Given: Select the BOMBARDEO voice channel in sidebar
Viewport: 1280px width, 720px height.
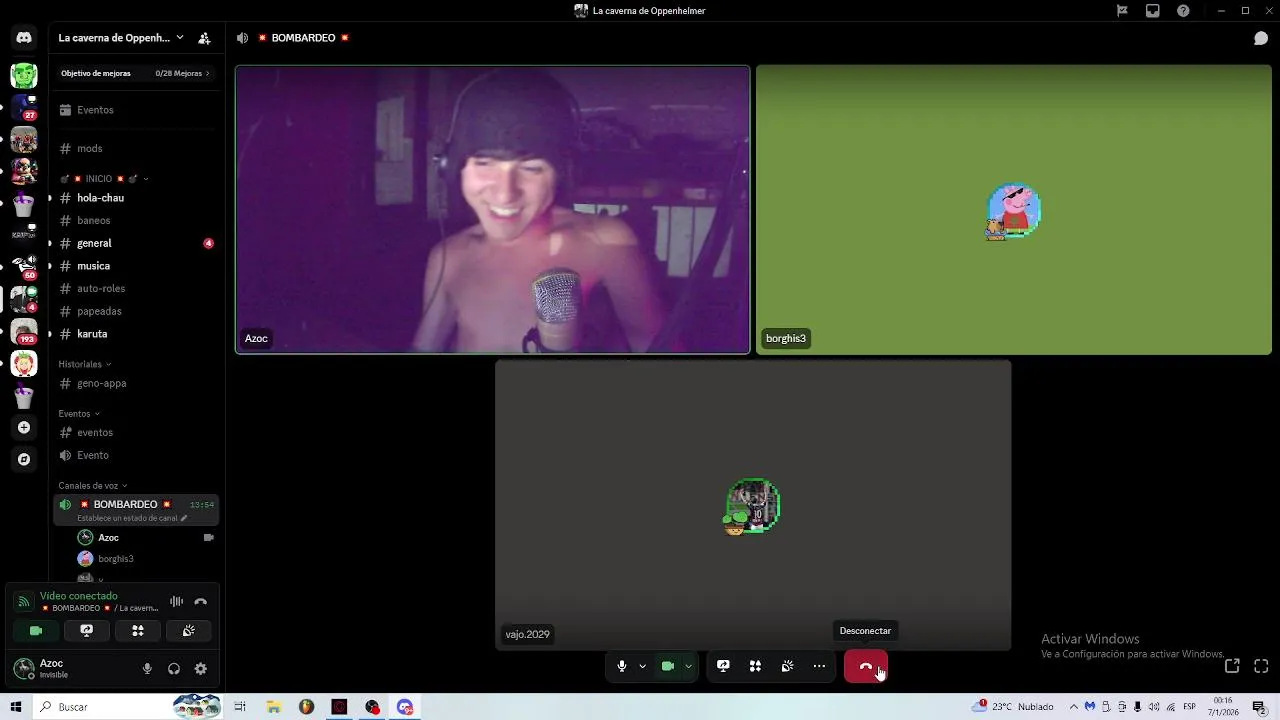Looking at the screenshot, I should point(136,510).
